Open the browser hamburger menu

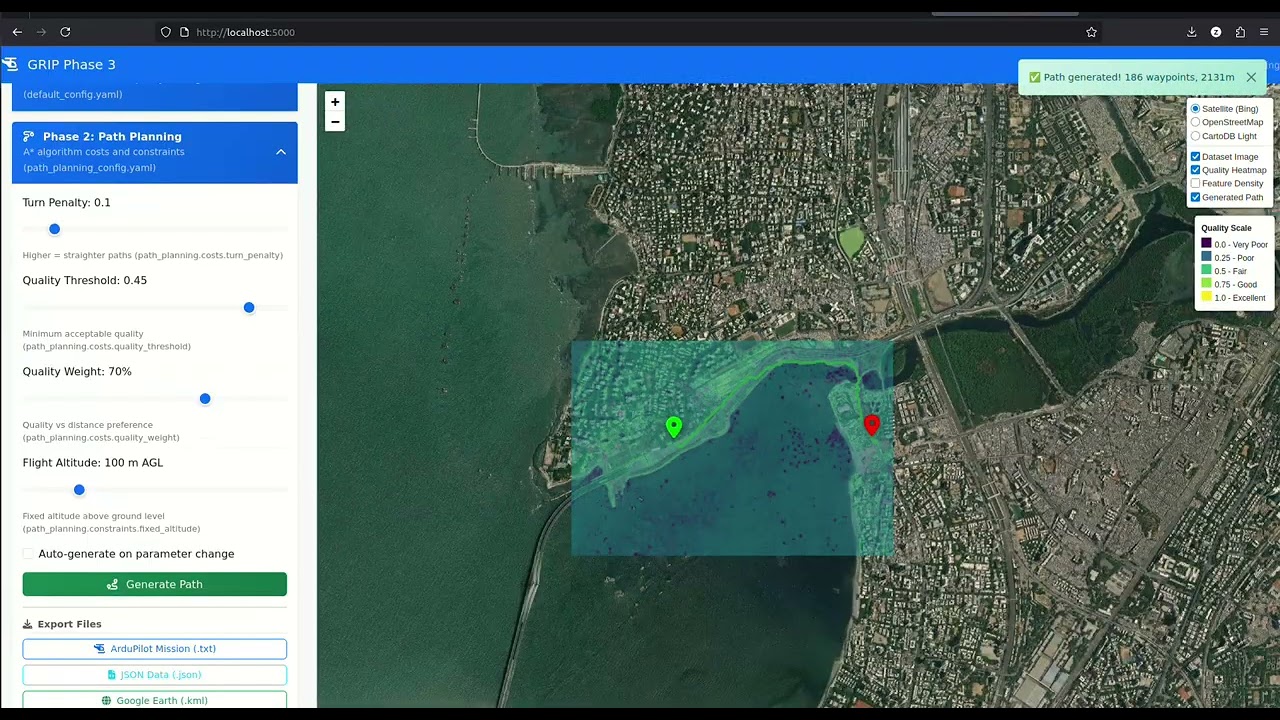[1264, 32]
